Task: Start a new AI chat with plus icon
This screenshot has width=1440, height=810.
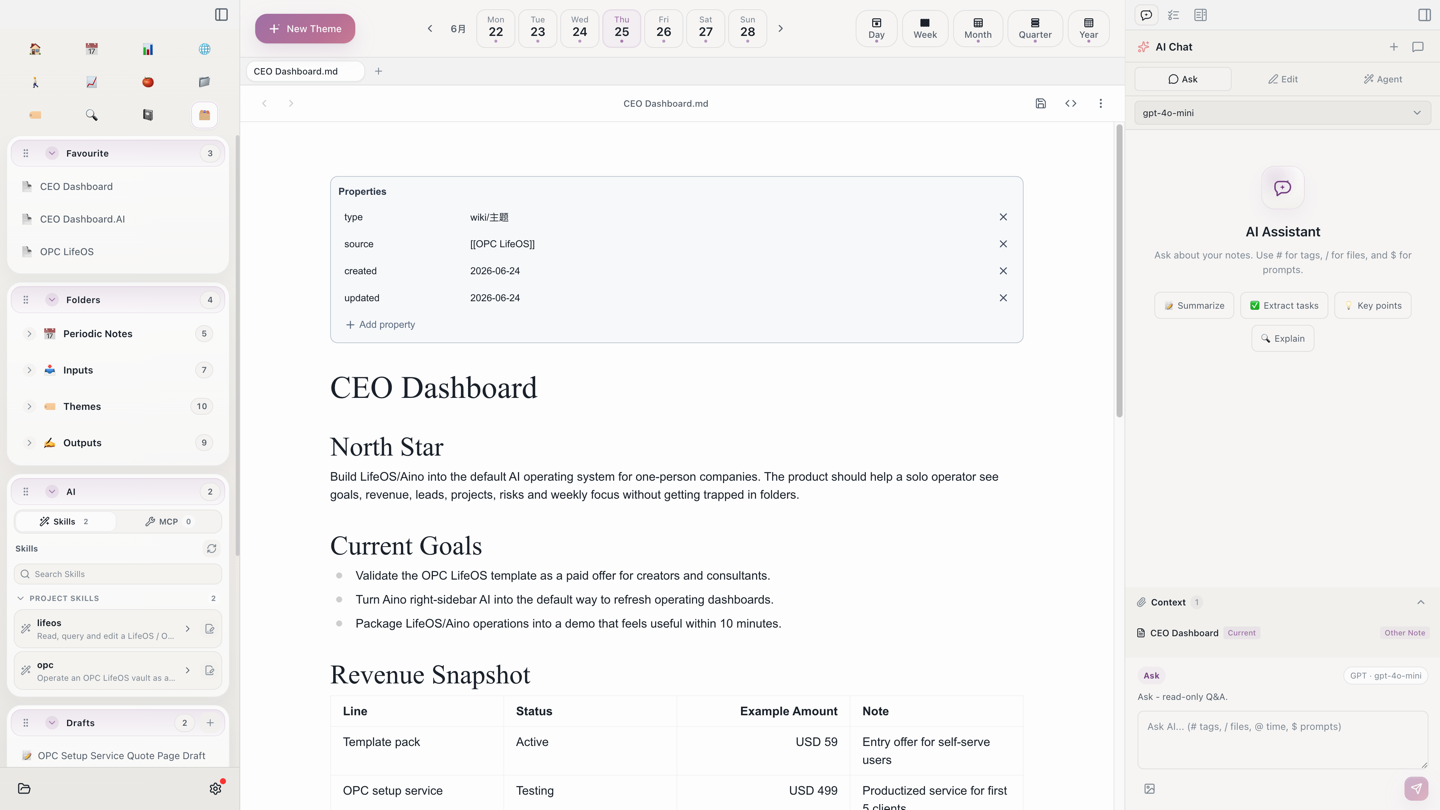Action: (1393, 47)
